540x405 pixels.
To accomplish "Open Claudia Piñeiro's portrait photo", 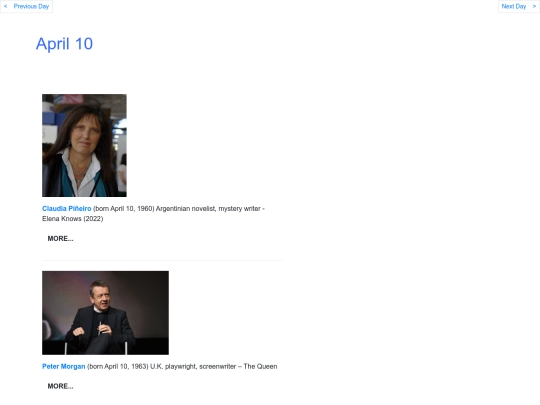I will [84, 145].
